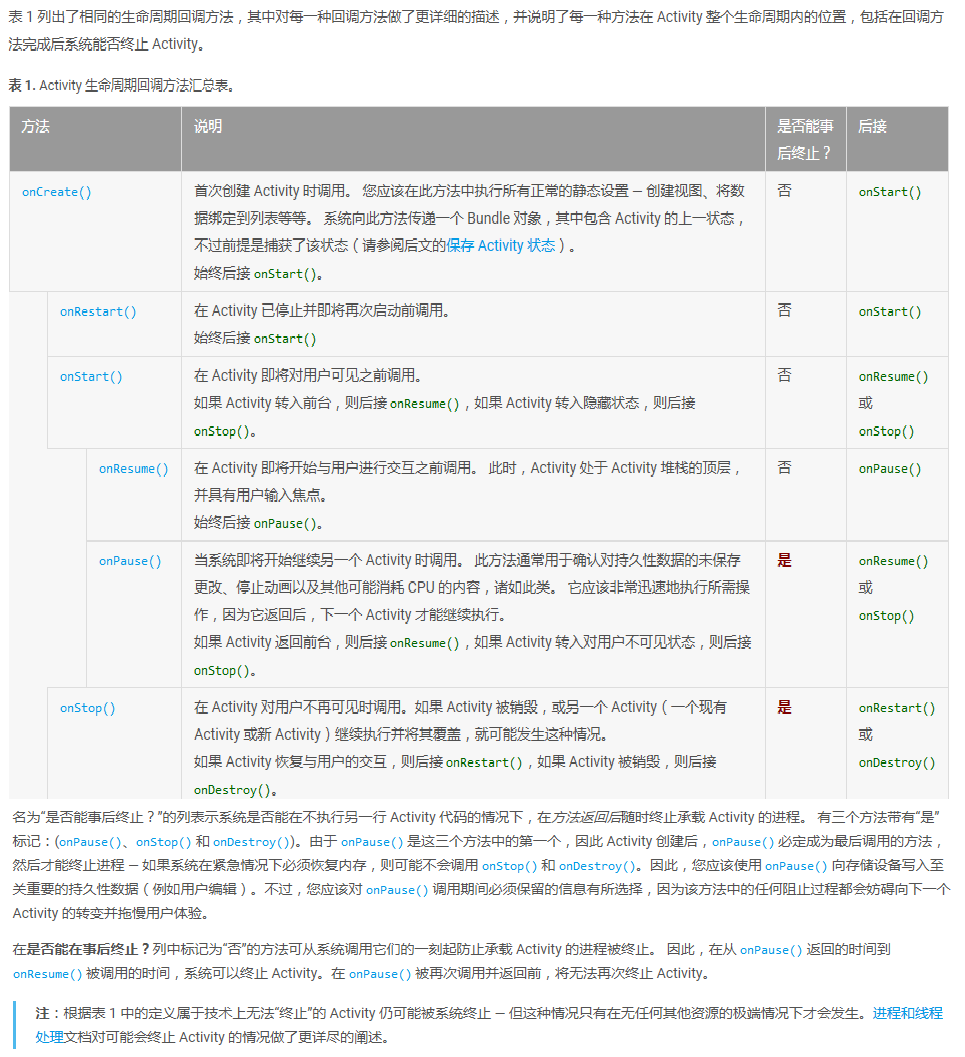Click the onPause() link before 必定成为最后调用的方法

coord(743,842)
